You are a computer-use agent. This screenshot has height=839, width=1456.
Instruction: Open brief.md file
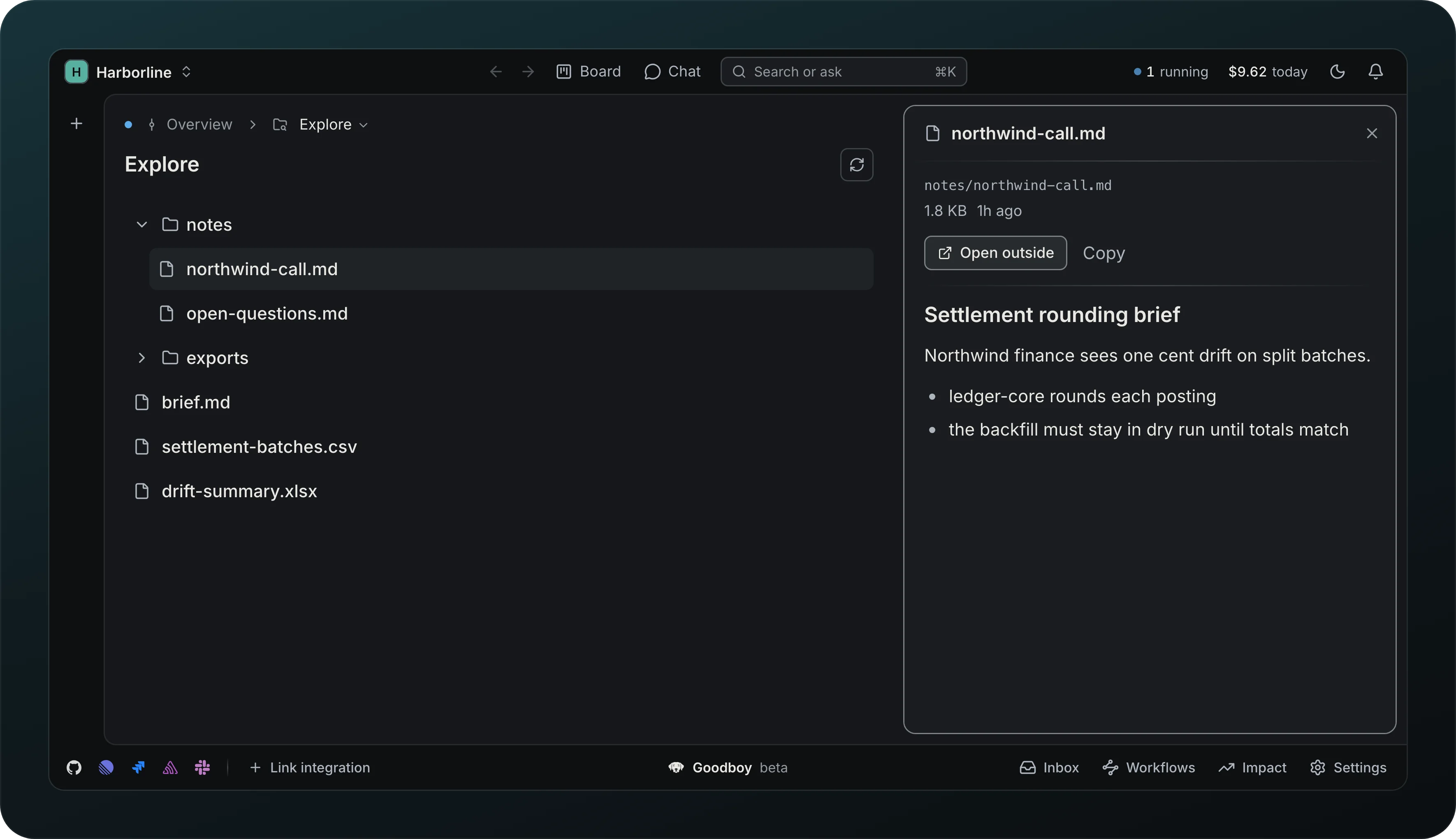pos(499,402)
